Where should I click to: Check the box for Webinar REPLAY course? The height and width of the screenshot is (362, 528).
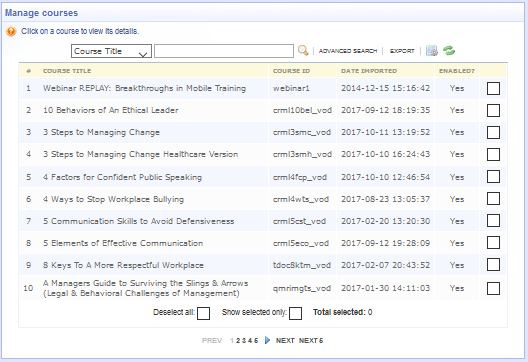[x=493, y=89]
